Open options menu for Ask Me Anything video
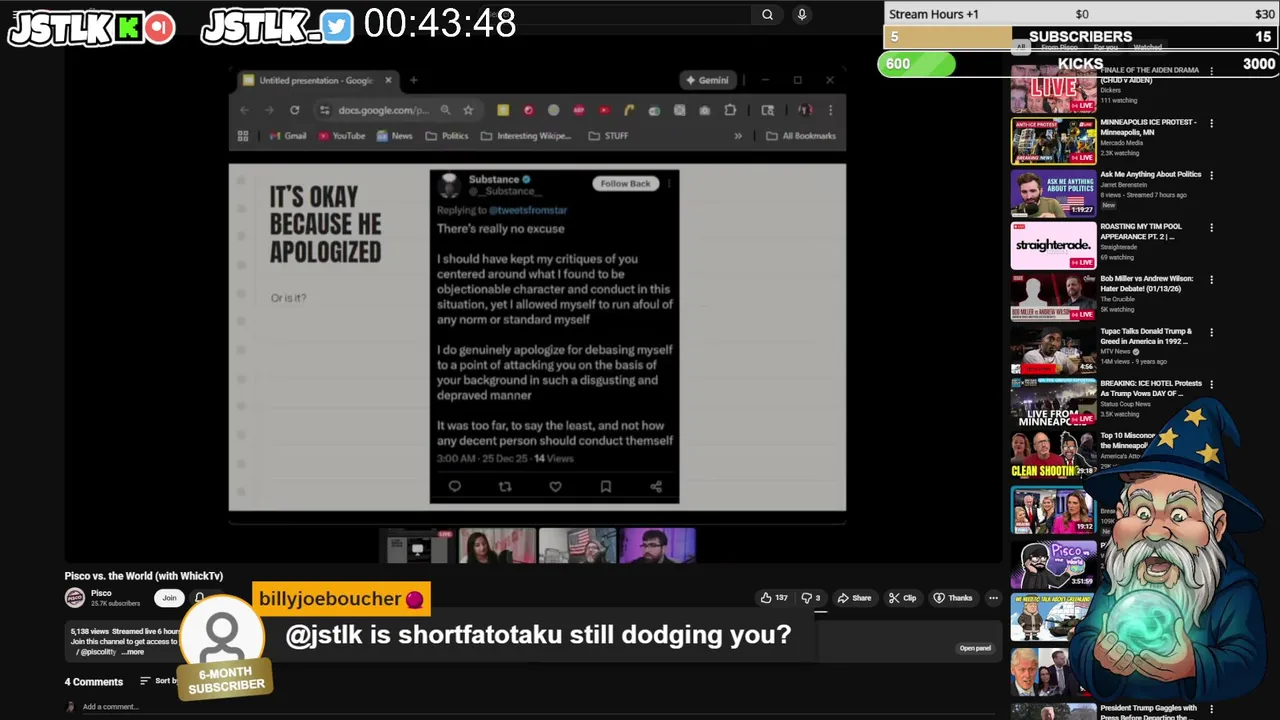Screen dimensions: 1280x720 (1211, 175)
